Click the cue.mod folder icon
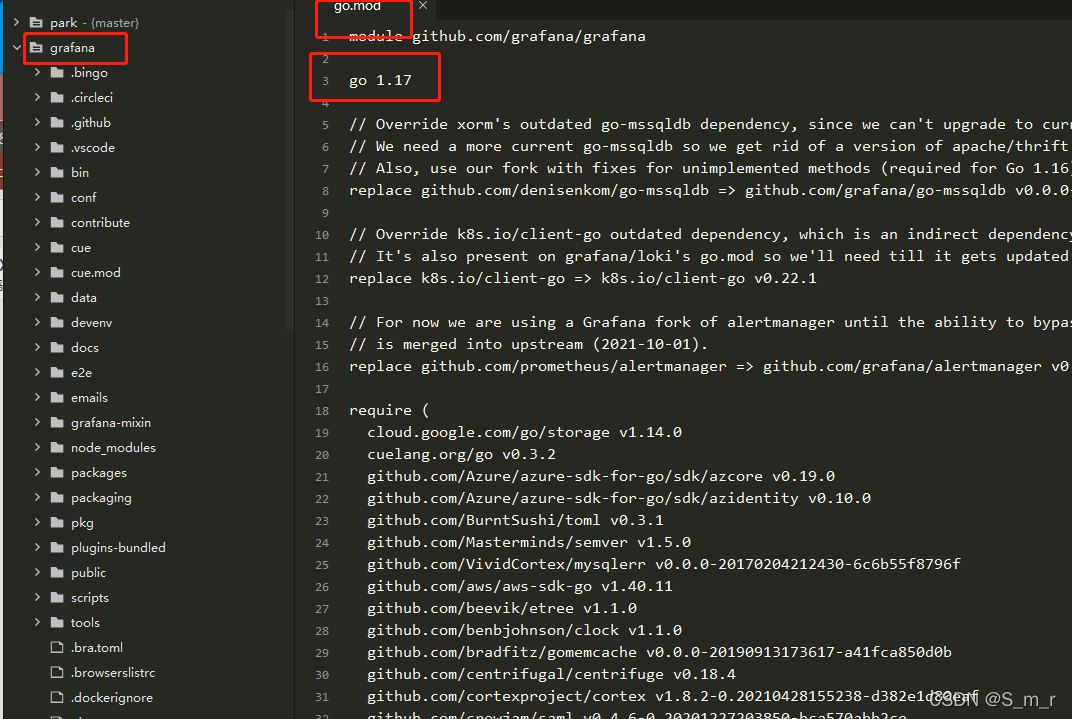The width and height of the screenshot is (1072, 719). tap(57, 273)
